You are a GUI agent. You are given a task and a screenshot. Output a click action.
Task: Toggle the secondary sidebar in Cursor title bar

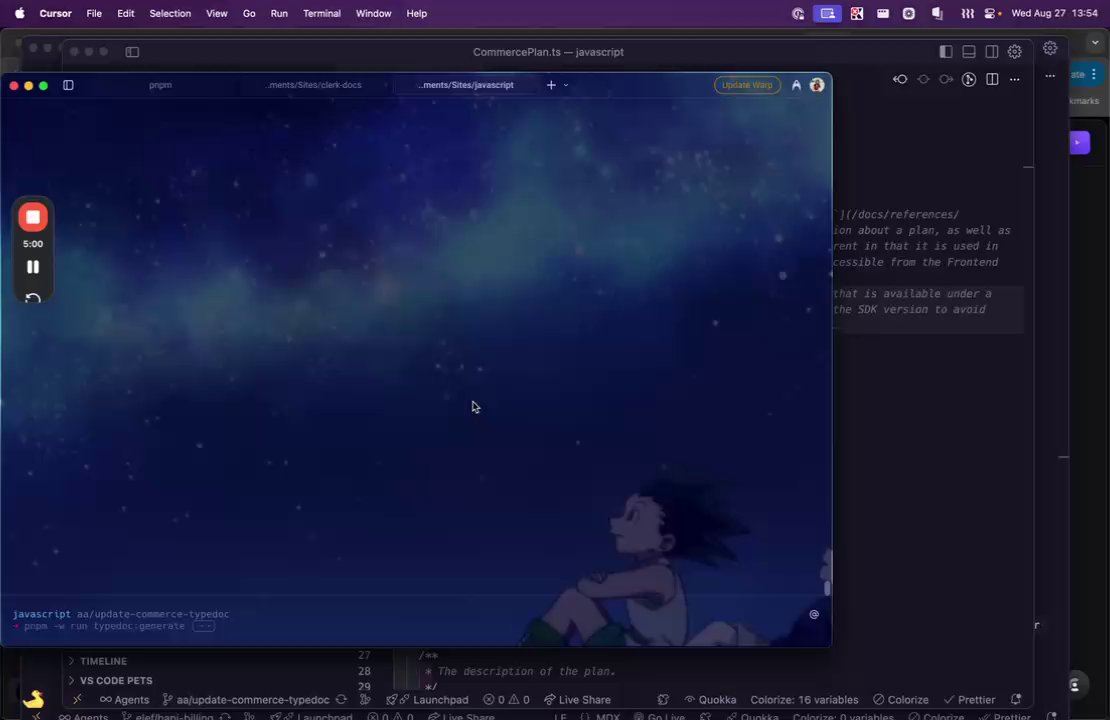pos(992,52)
